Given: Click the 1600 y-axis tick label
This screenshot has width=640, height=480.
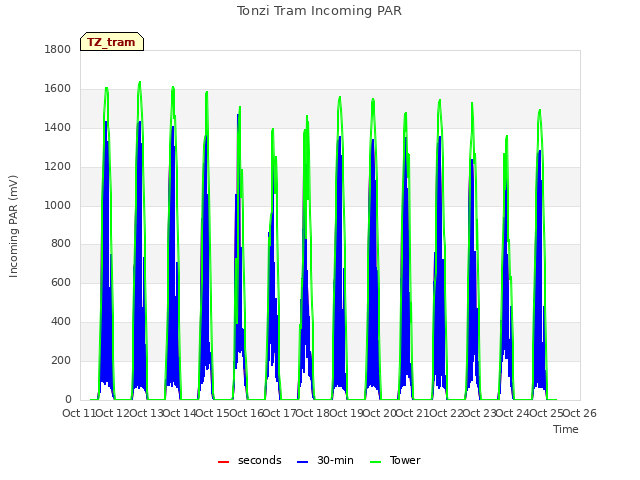Looking at the screenshot, I should [58, 89].
